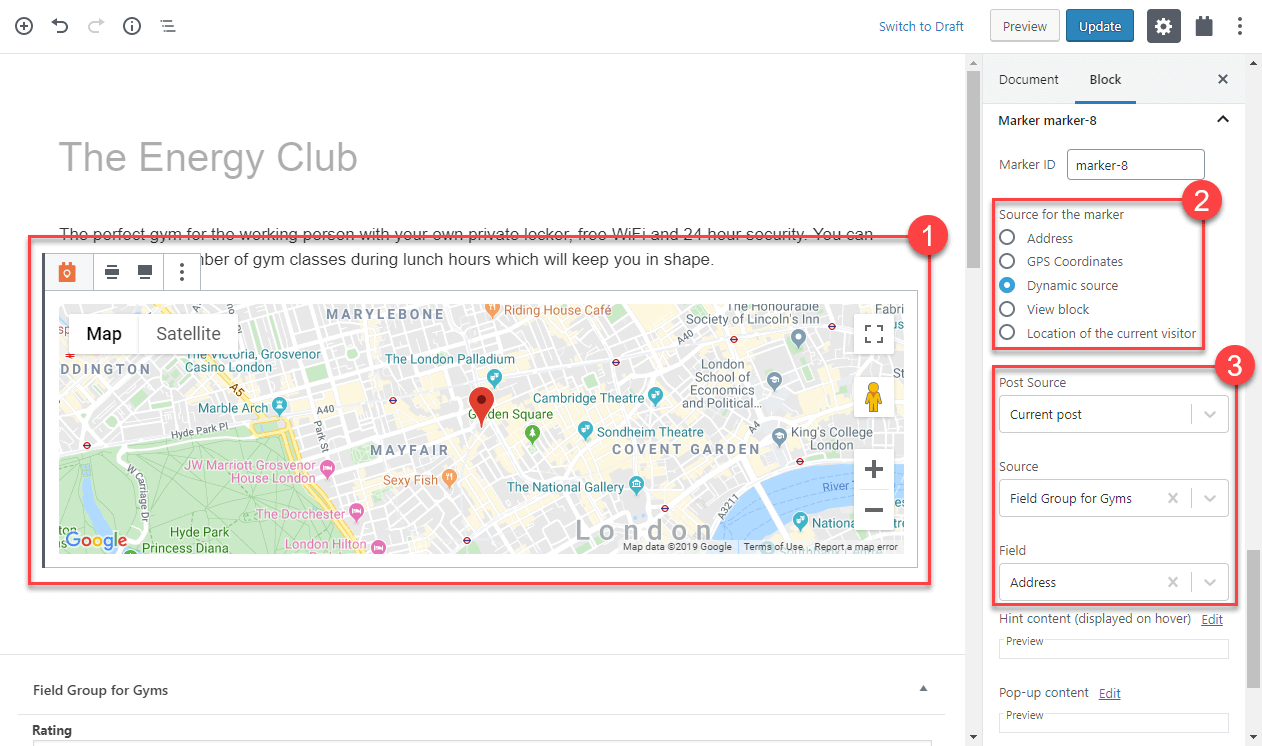Zoom out on the map
This screenshot has width=1262, height=746.
pos(873,510)
